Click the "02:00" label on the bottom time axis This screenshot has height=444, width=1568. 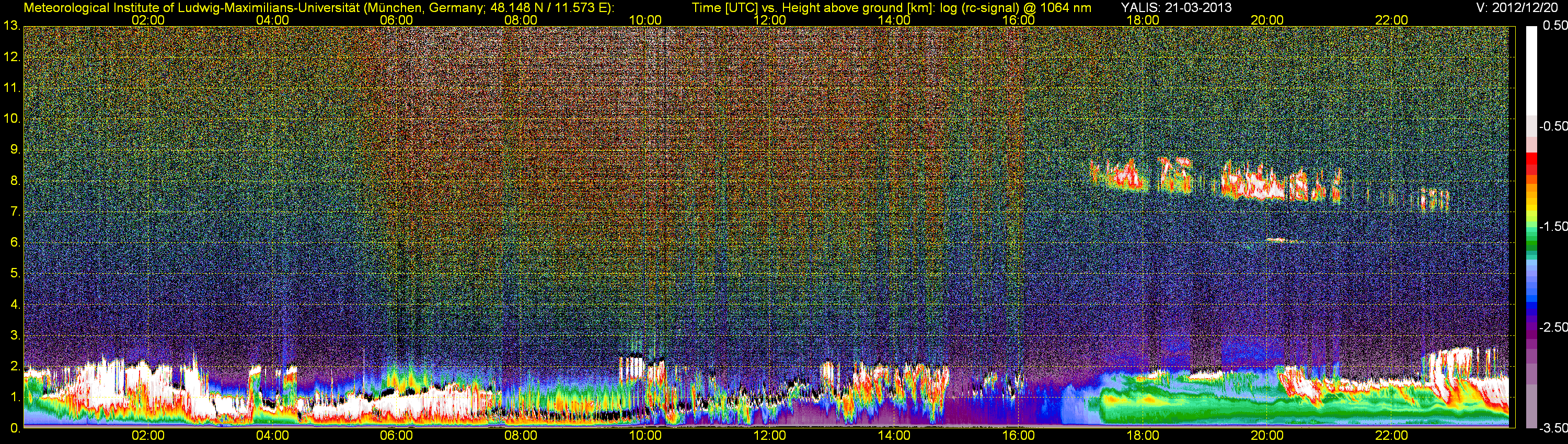[x=148, y=436]
